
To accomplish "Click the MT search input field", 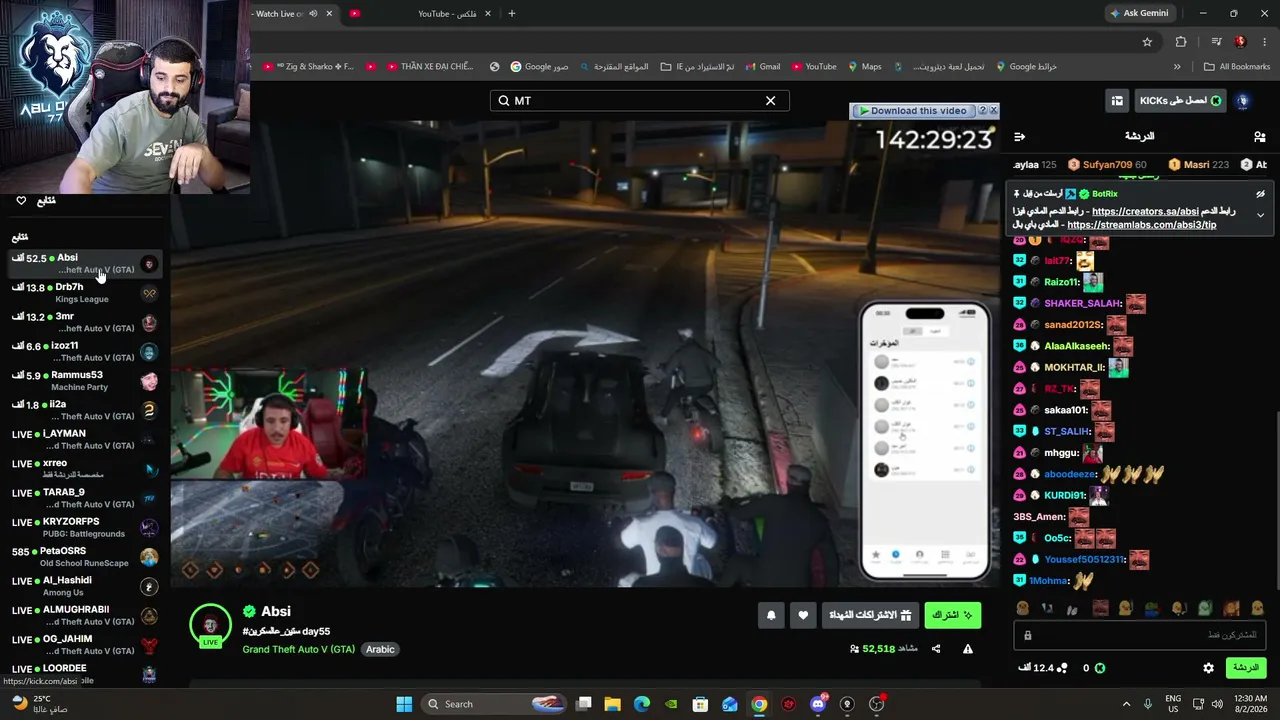I will click(639, 101).
